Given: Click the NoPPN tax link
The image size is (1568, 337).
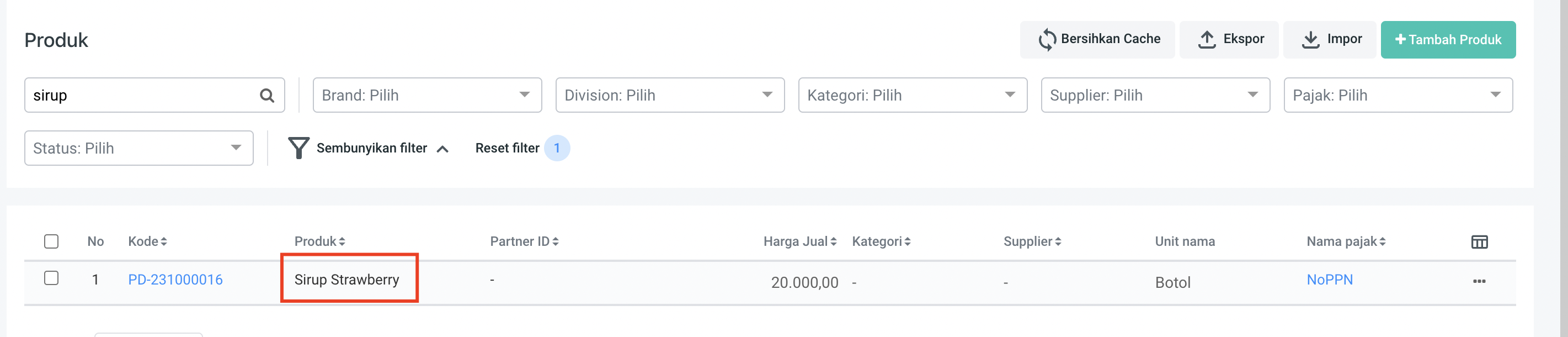Looking at the screenshot, I should (1330, 280).
